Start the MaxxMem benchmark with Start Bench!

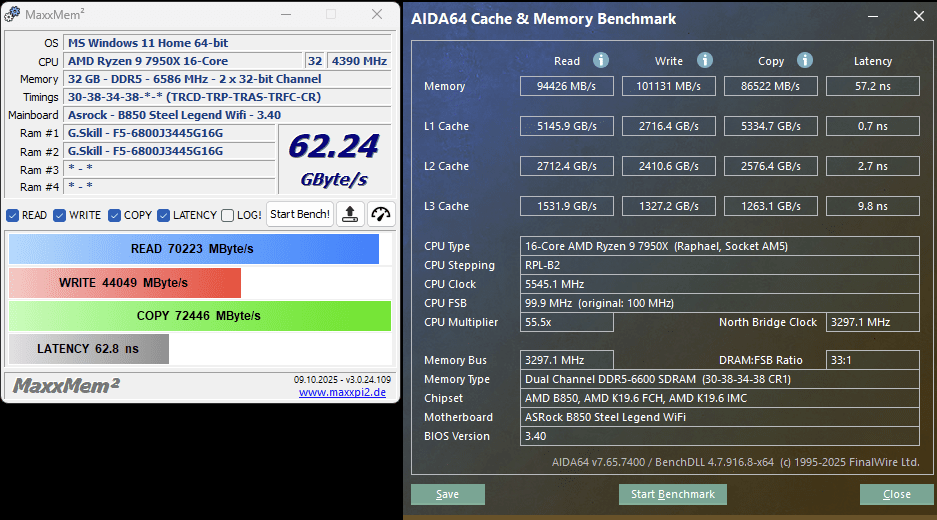point(300,215)
